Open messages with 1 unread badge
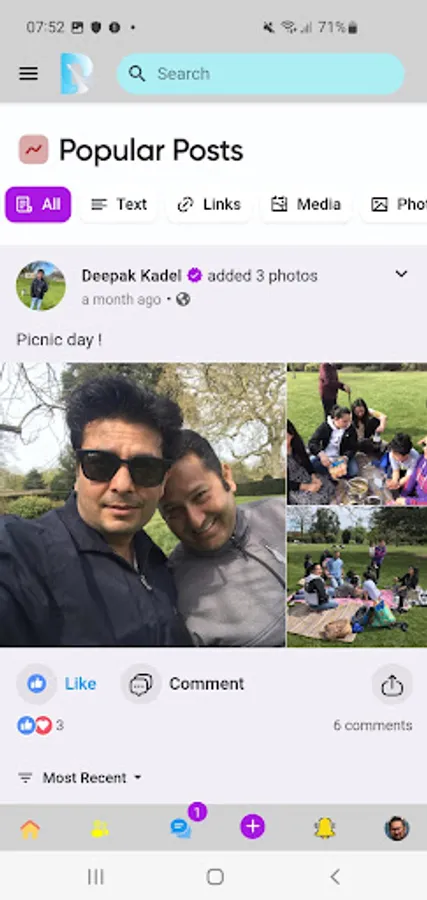 click(183, 827)
